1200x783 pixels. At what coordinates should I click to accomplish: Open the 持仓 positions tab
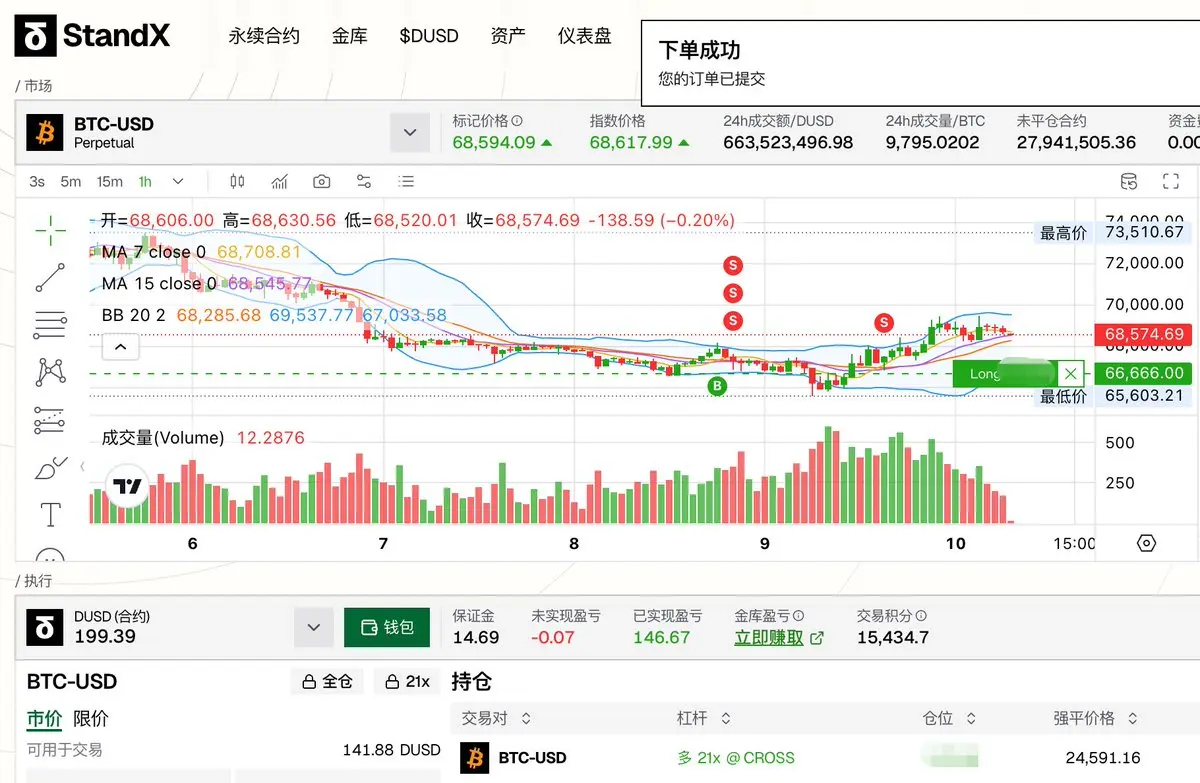pos(472,681)
